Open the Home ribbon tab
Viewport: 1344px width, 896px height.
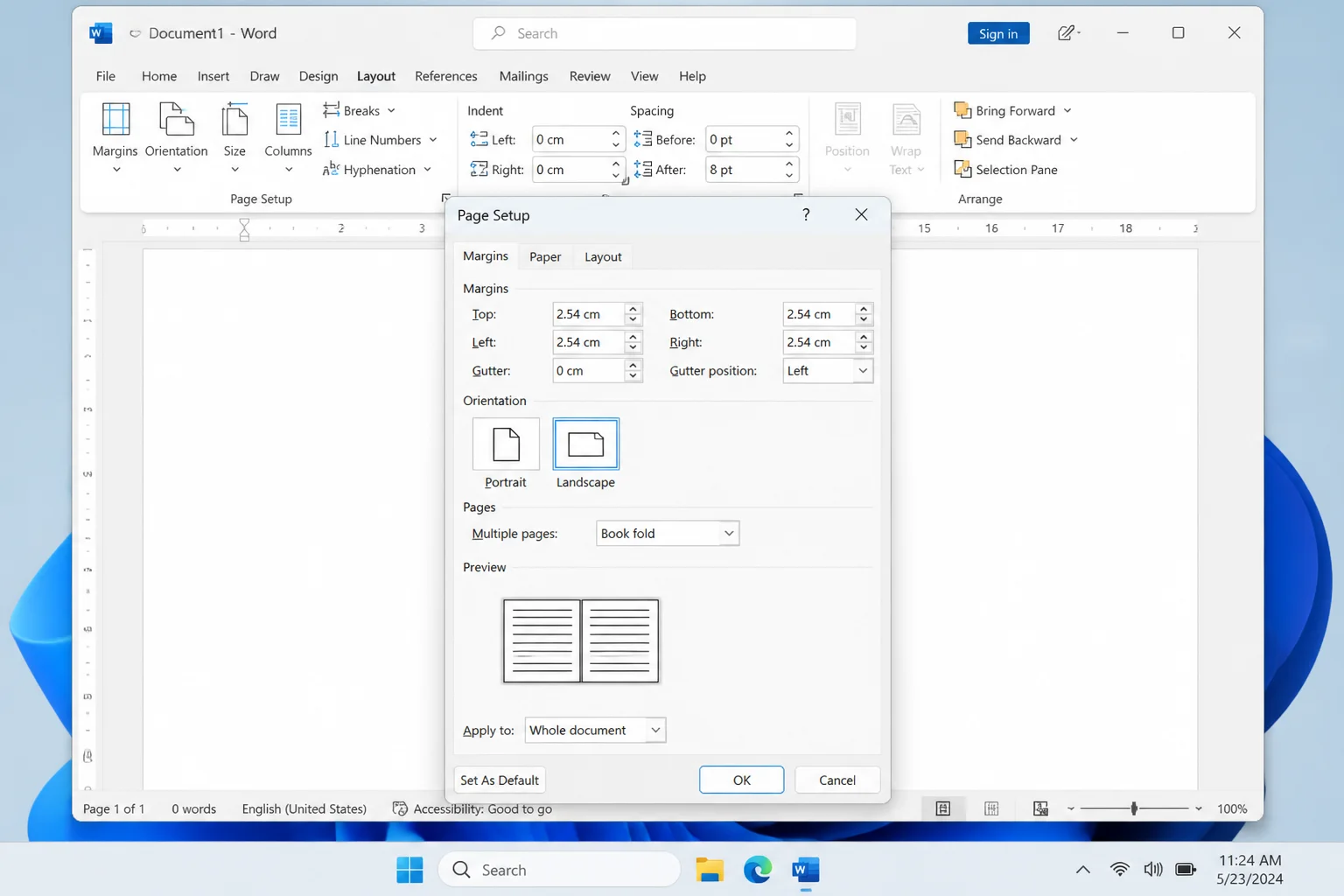click(x=159, y=76)
